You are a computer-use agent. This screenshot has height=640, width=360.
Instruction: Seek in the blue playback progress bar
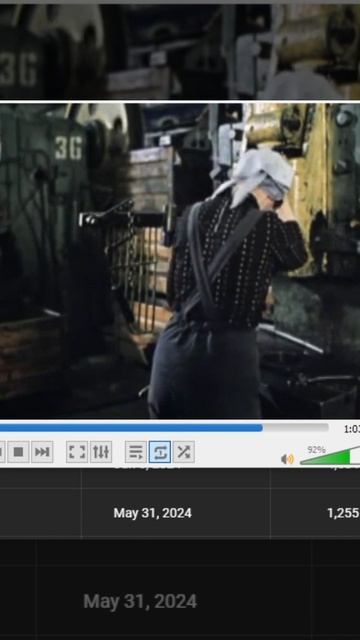coord(164,427)
